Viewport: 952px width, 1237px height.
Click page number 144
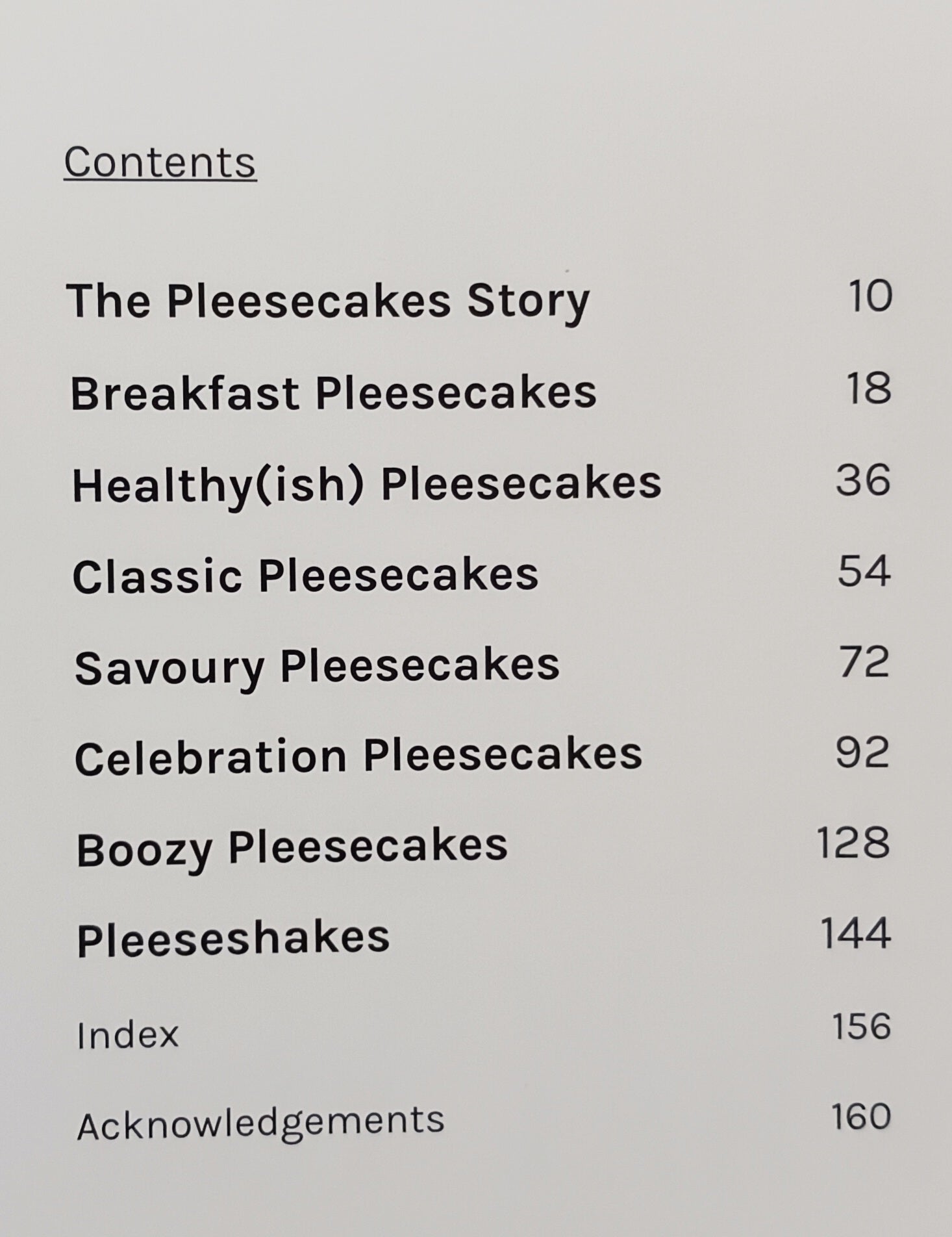pyautogui.click(x=855, y=934)
